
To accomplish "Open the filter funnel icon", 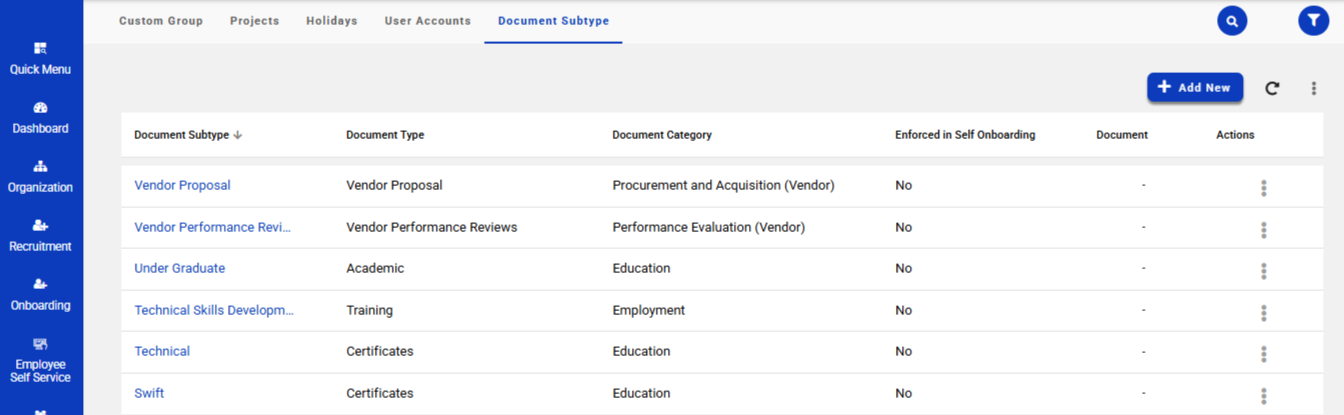I will [x=1313, y=21].
